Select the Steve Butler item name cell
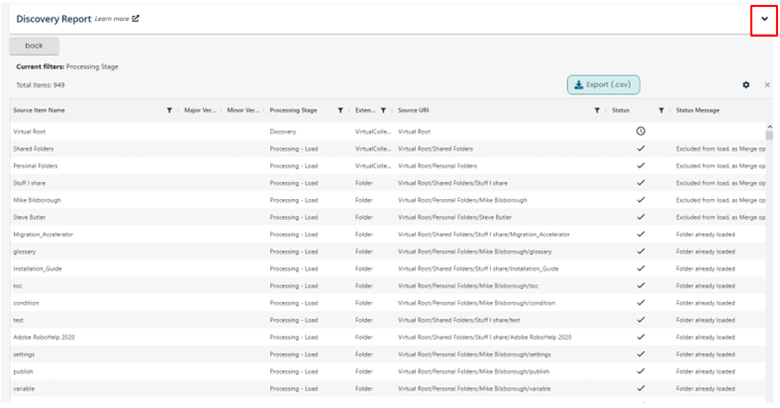Image resolution: width=780 pixels, height=408 pixels. [29, 217]
